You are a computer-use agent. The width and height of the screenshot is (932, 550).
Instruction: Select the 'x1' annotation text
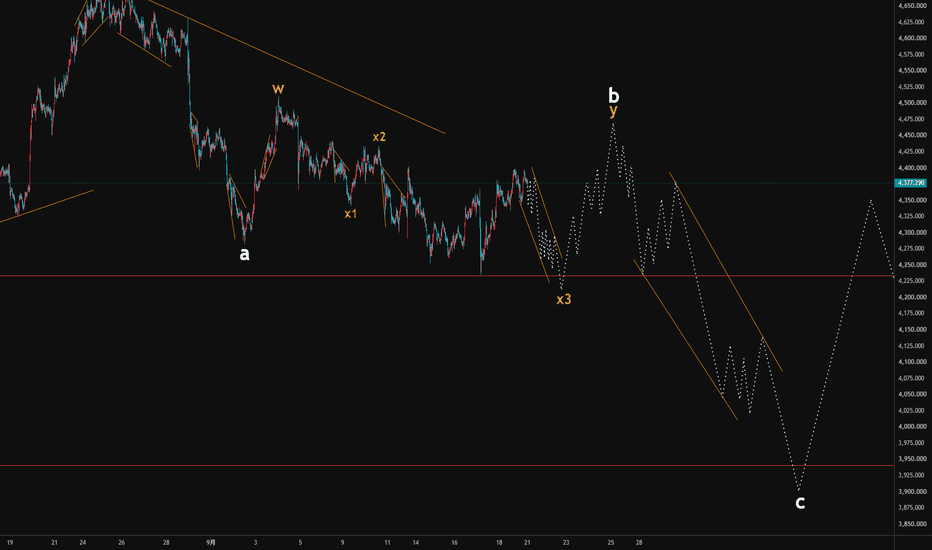click(x=351, y=213)
